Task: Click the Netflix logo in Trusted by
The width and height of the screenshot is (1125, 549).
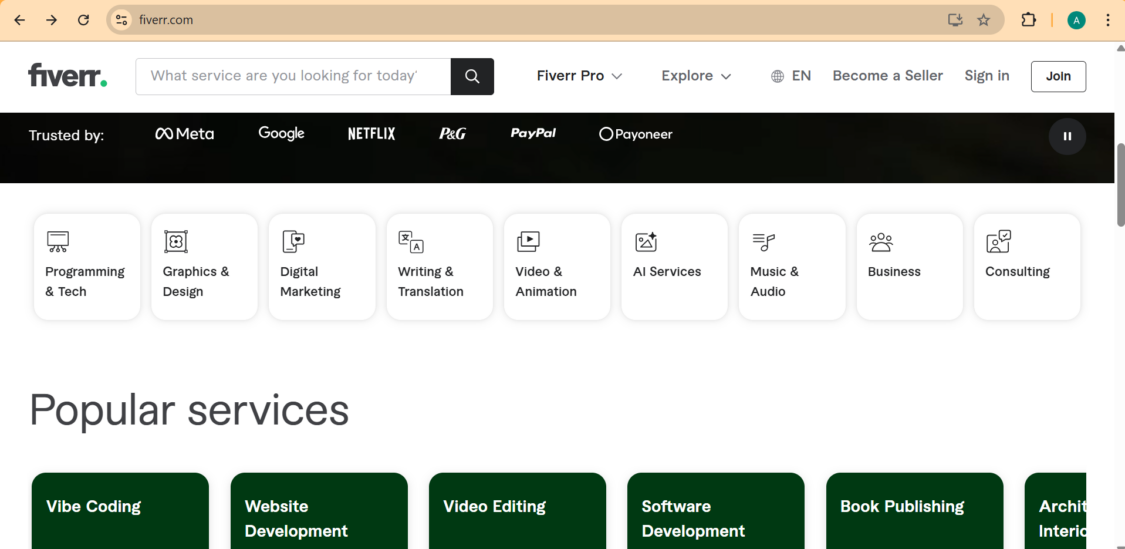Action: click(x=372, y=133)
